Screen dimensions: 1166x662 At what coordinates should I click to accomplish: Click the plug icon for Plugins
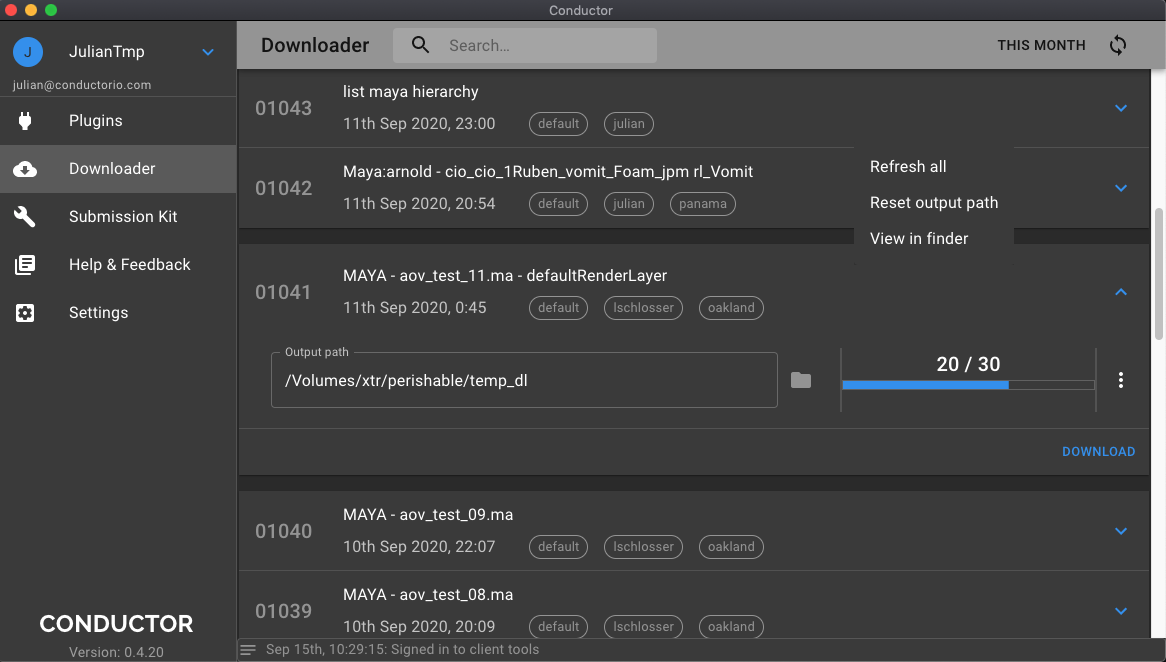click(x=25, y=120)
